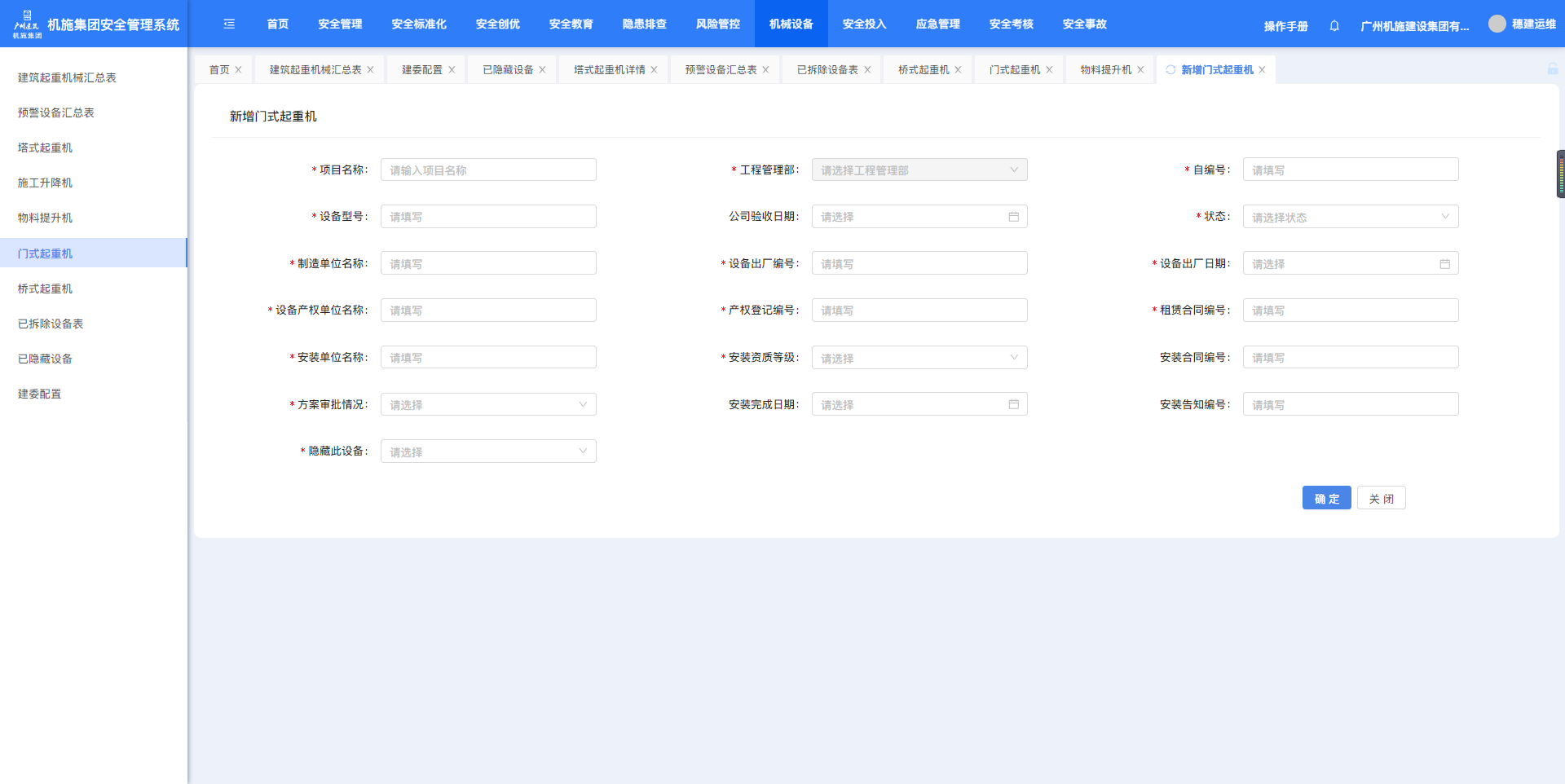Image resolution: width=1565 pixels, height=784 pixels.
Task: Open the 桥式起重机 tab
Action: pos(923,70)
